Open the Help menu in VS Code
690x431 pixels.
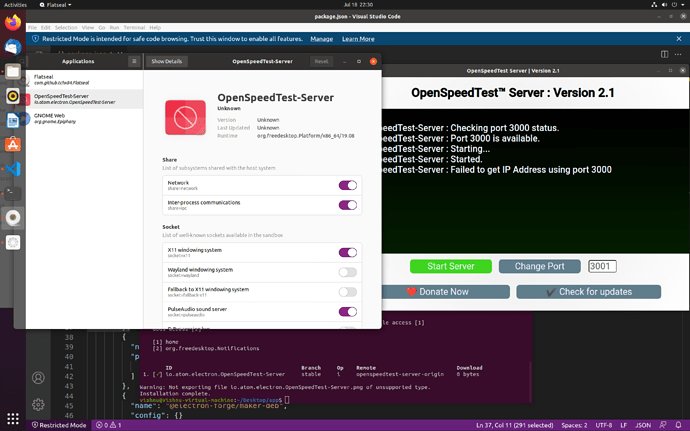[x=155, y=27]
